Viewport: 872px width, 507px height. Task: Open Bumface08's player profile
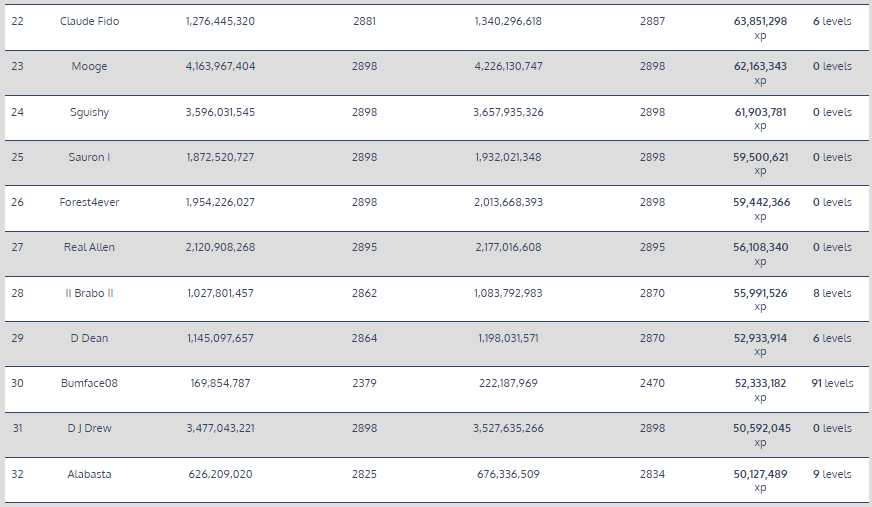[89, 383]
